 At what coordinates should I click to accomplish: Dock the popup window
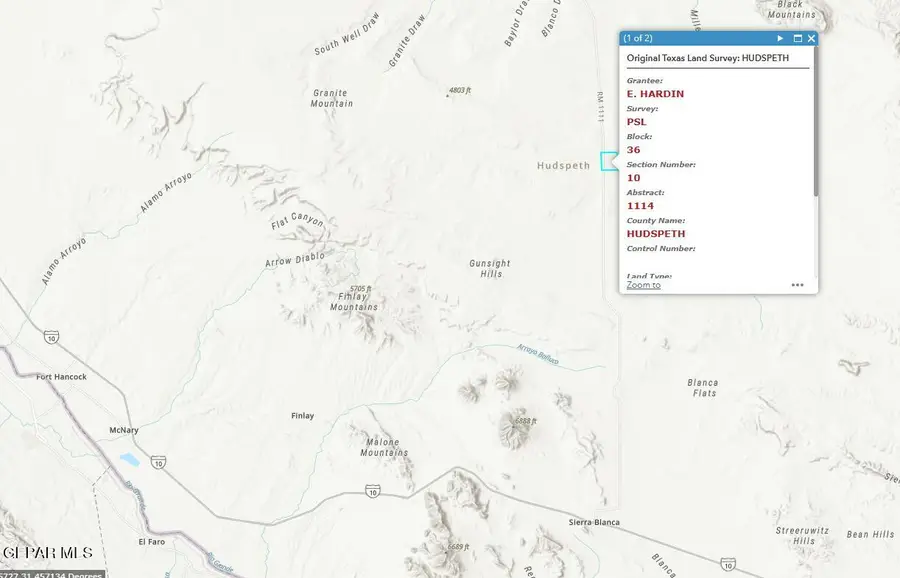click(x=795, y=38)
